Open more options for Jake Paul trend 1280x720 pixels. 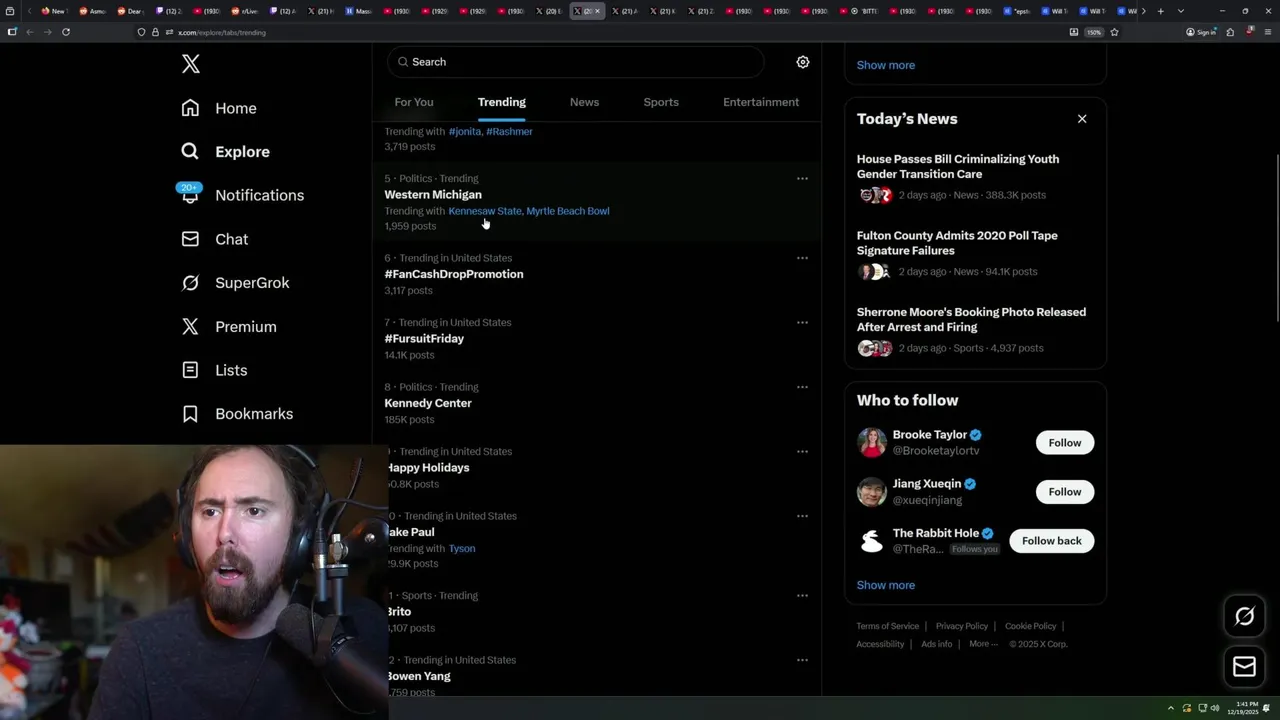[x=802, y=516]
